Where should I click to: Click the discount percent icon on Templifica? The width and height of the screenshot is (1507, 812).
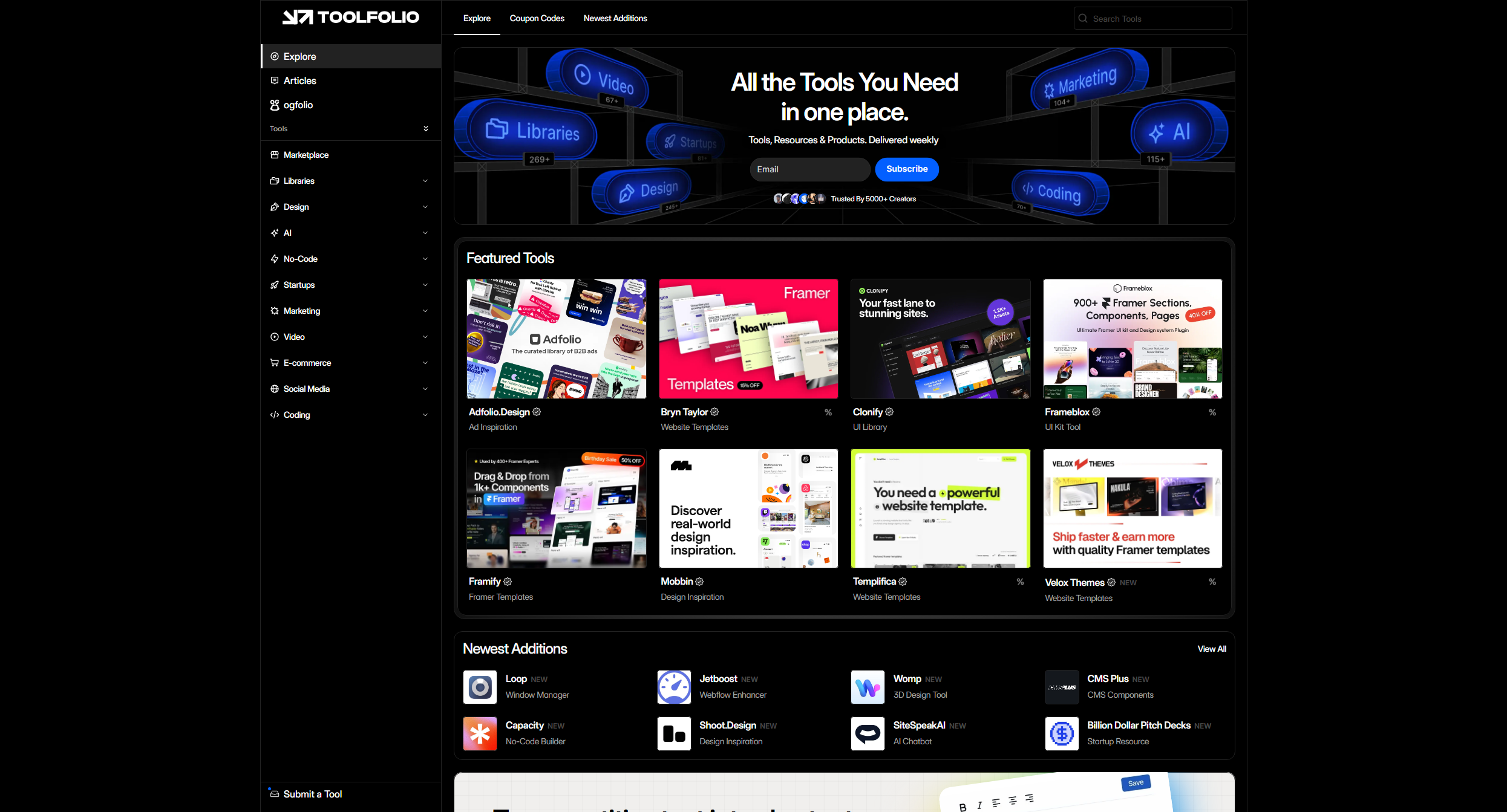tap(1021, 582)
